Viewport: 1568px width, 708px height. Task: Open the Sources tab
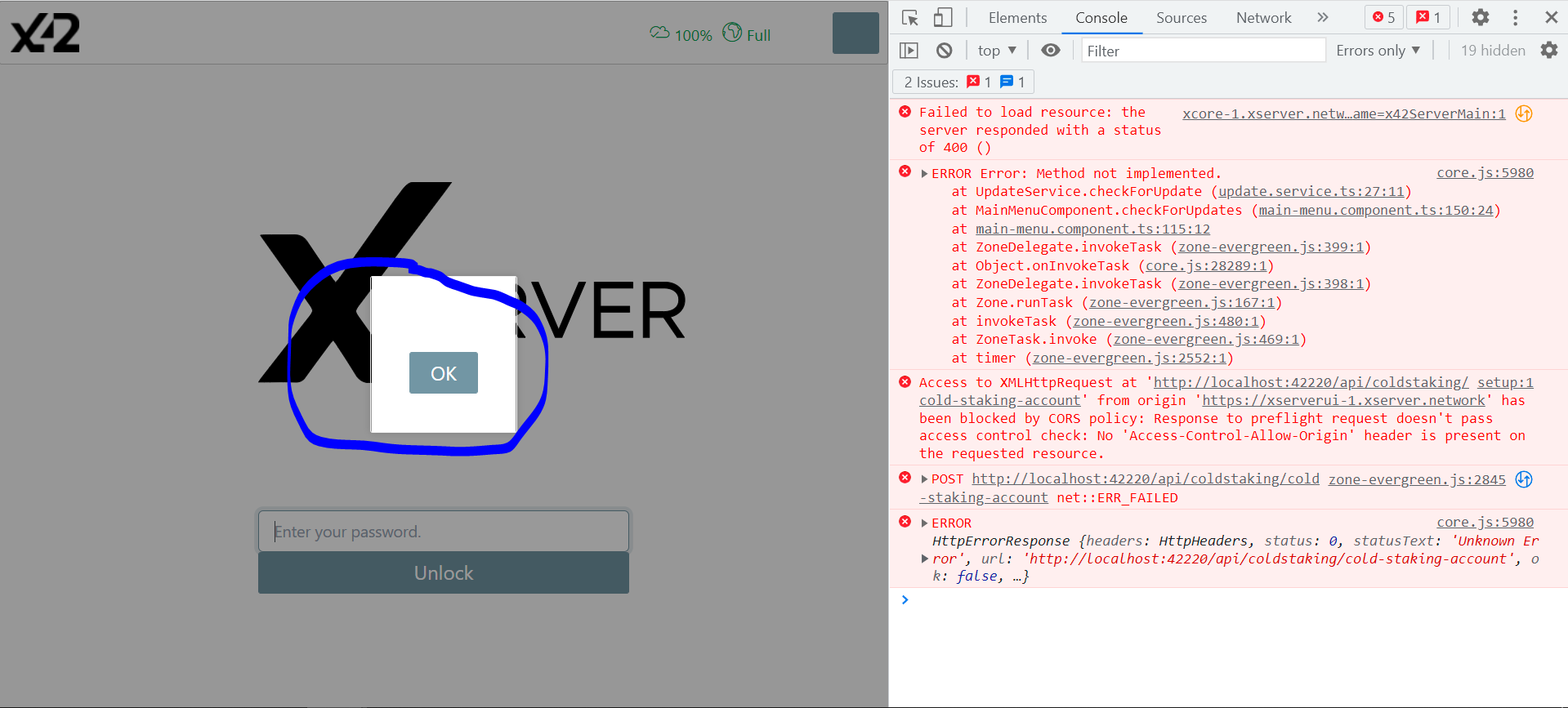click(1182, 17)
